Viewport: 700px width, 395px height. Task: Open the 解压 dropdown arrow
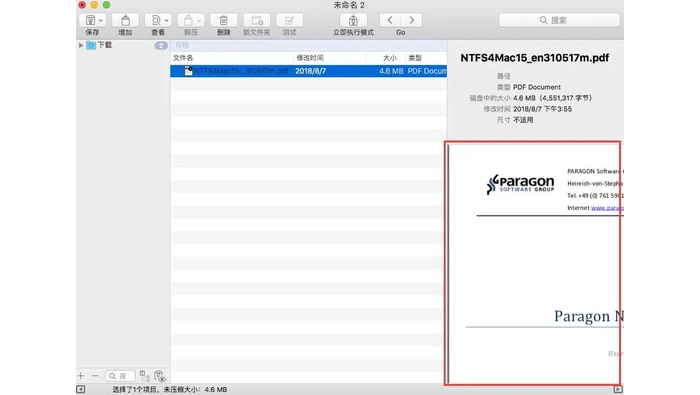[199, 21]
